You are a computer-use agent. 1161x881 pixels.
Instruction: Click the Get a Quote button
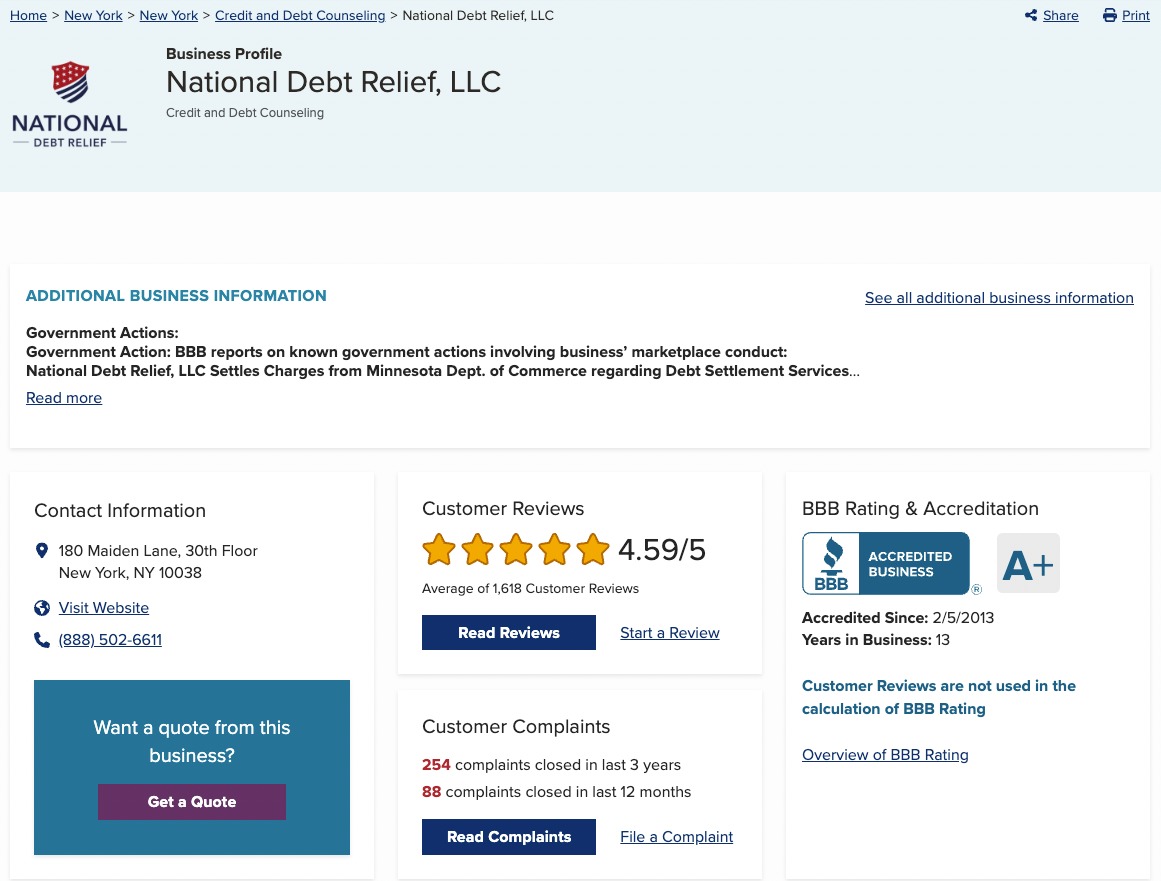point(191,801)
